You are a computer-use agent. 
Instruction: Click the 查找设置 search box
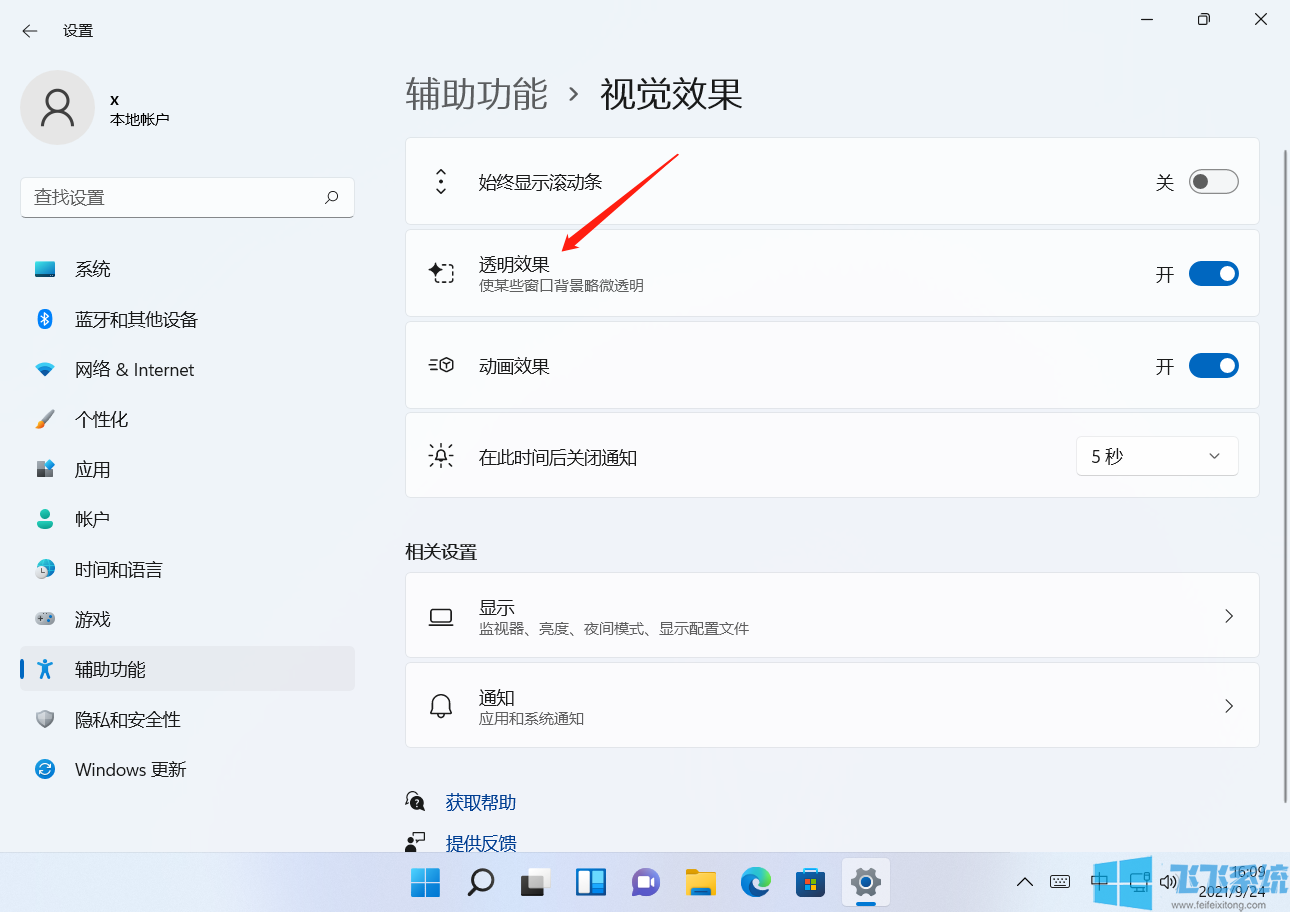pos(187,197)
